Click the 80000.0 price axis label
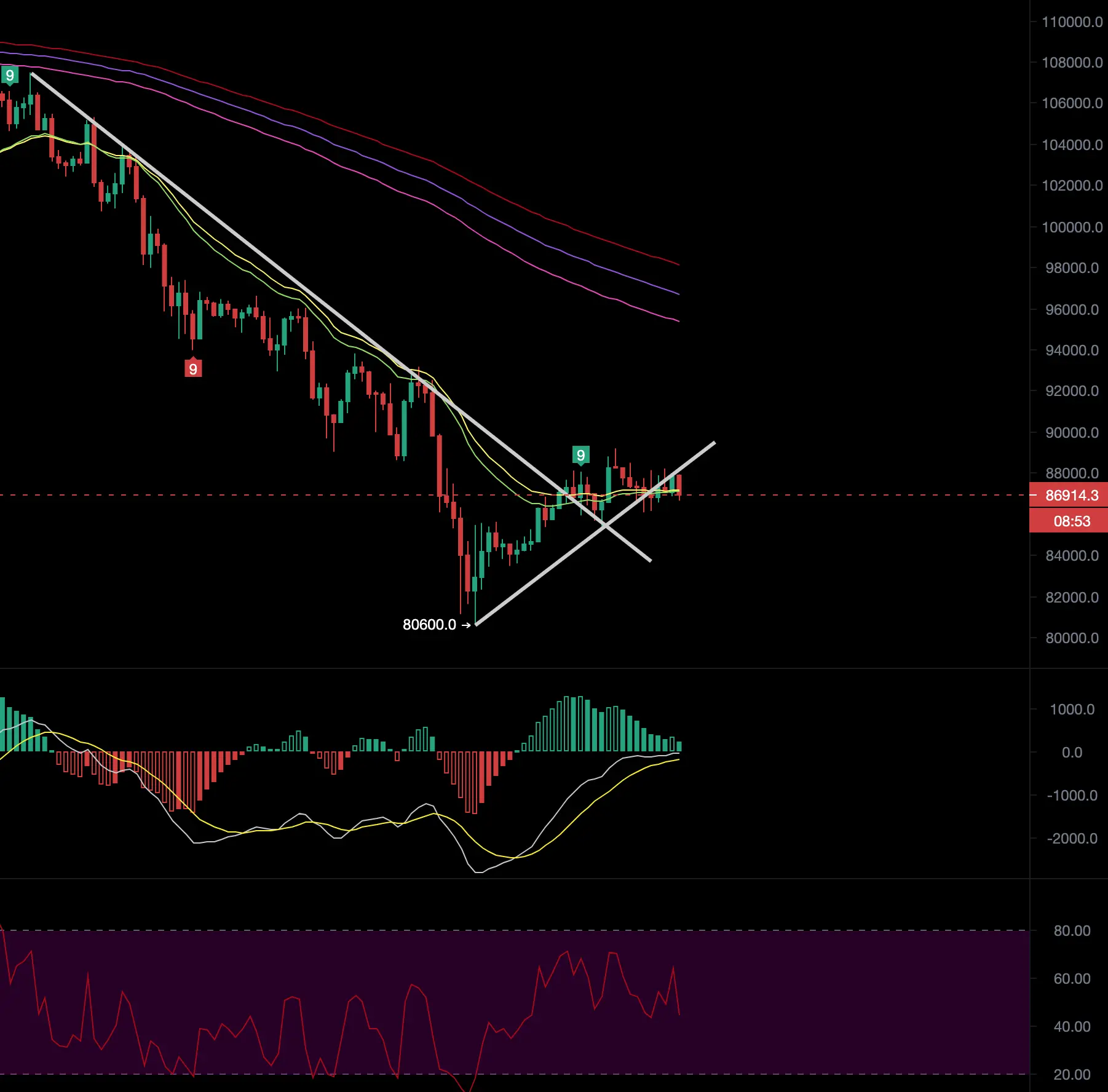 (x=1072, y=638)
